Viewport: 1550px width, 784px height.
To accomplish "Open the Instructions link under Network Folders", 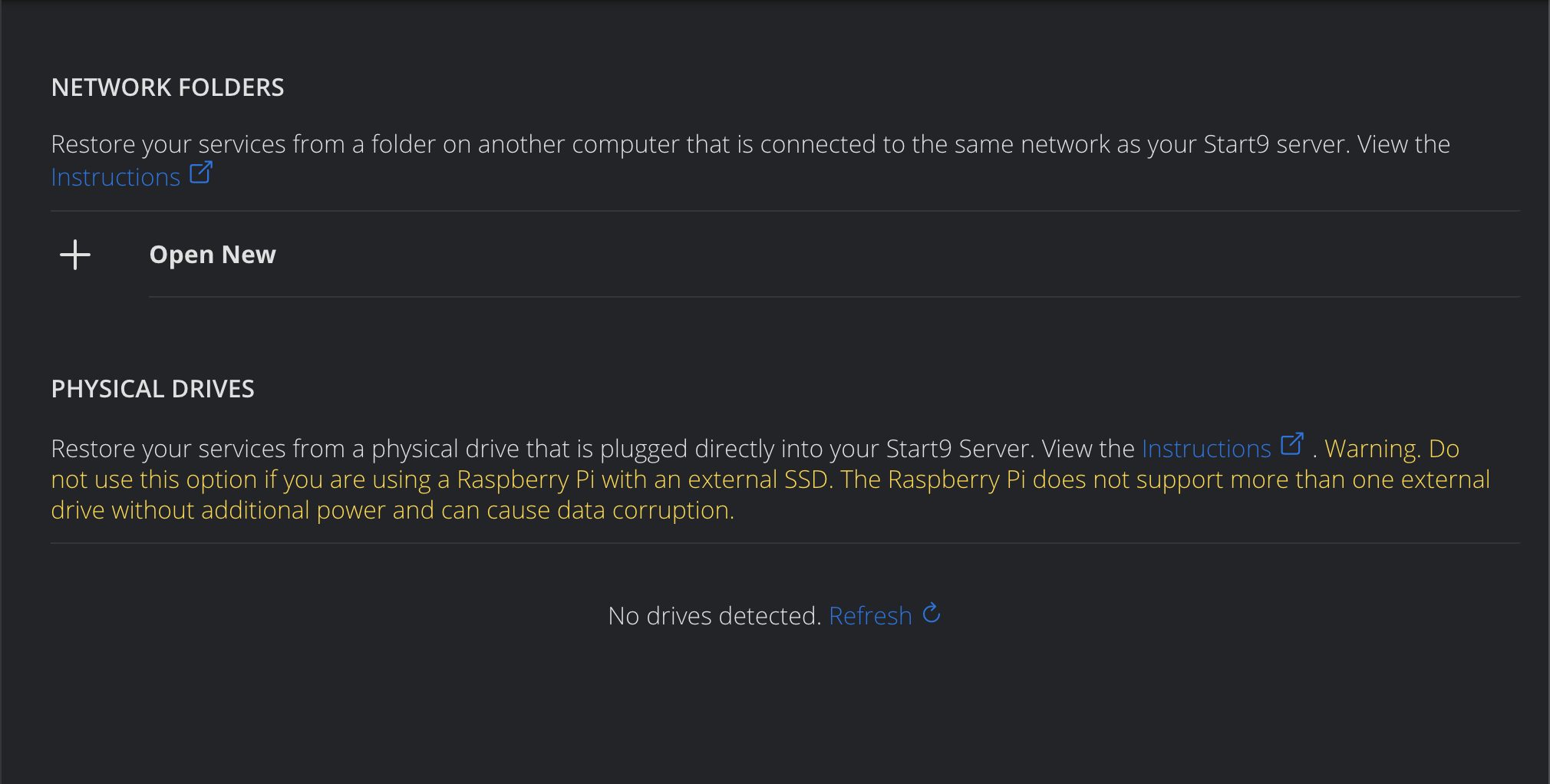I will click(115, 176).
